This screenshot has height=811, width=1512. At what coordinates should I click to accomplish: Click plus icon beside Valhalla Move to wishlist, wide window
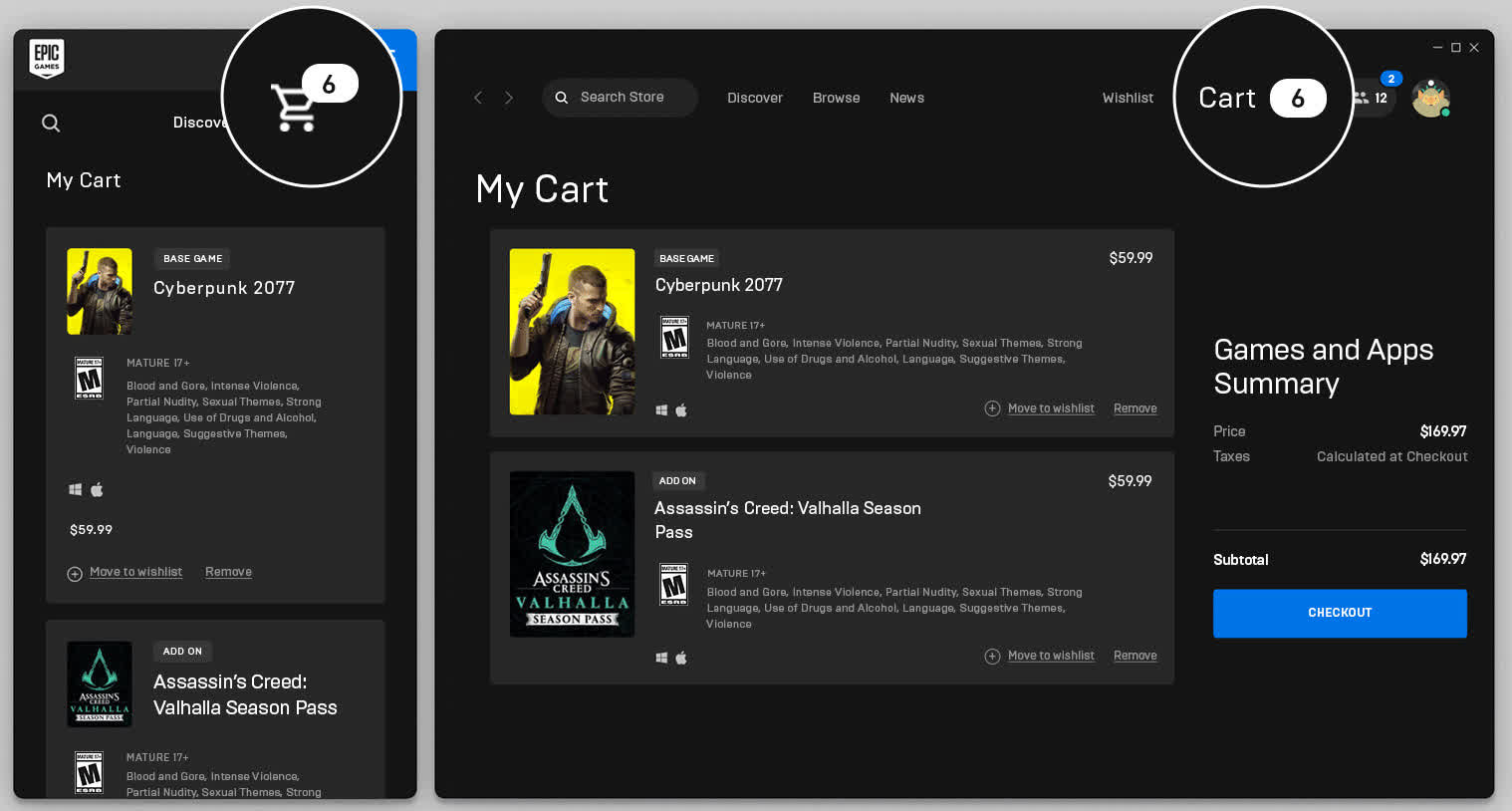tap(992, 656)
